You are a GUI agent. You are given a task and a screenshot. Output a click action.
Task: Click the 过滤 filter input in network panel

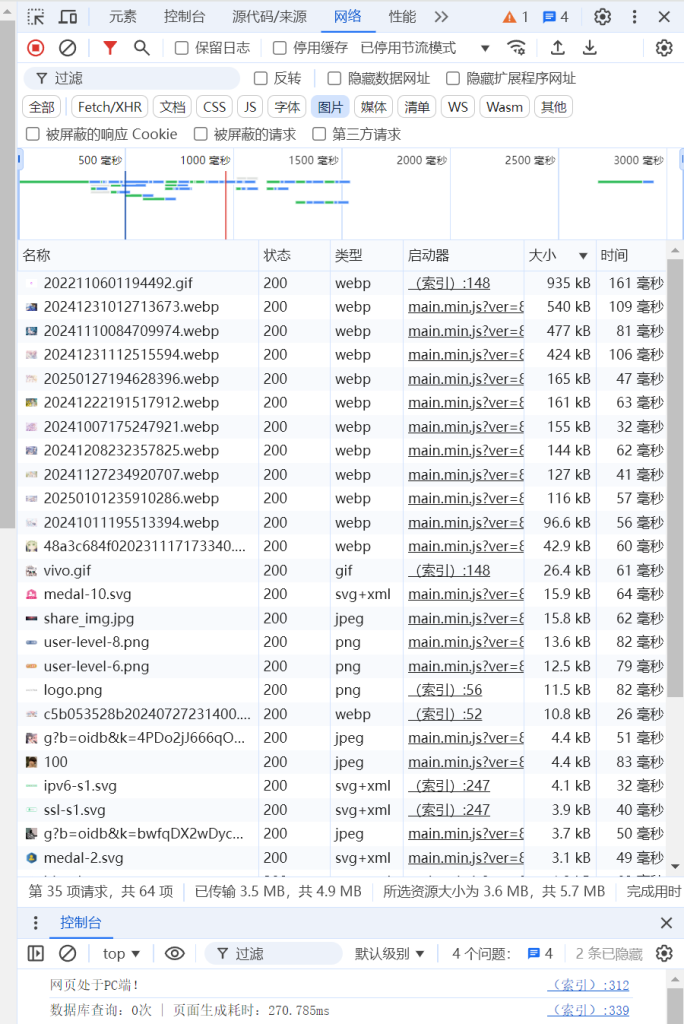[x=140, y=78]
